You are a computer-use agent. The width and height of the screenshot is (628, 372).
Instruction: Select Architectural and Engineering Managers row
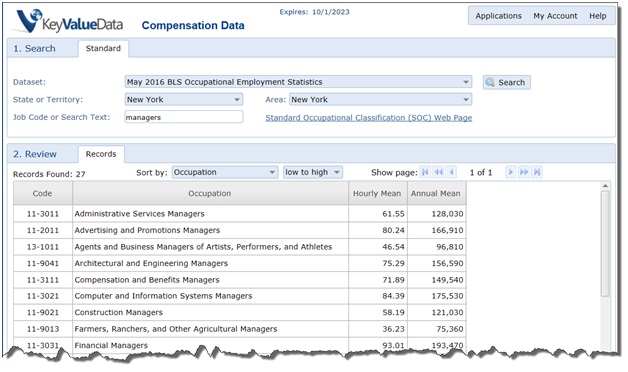tap(240, 263)
